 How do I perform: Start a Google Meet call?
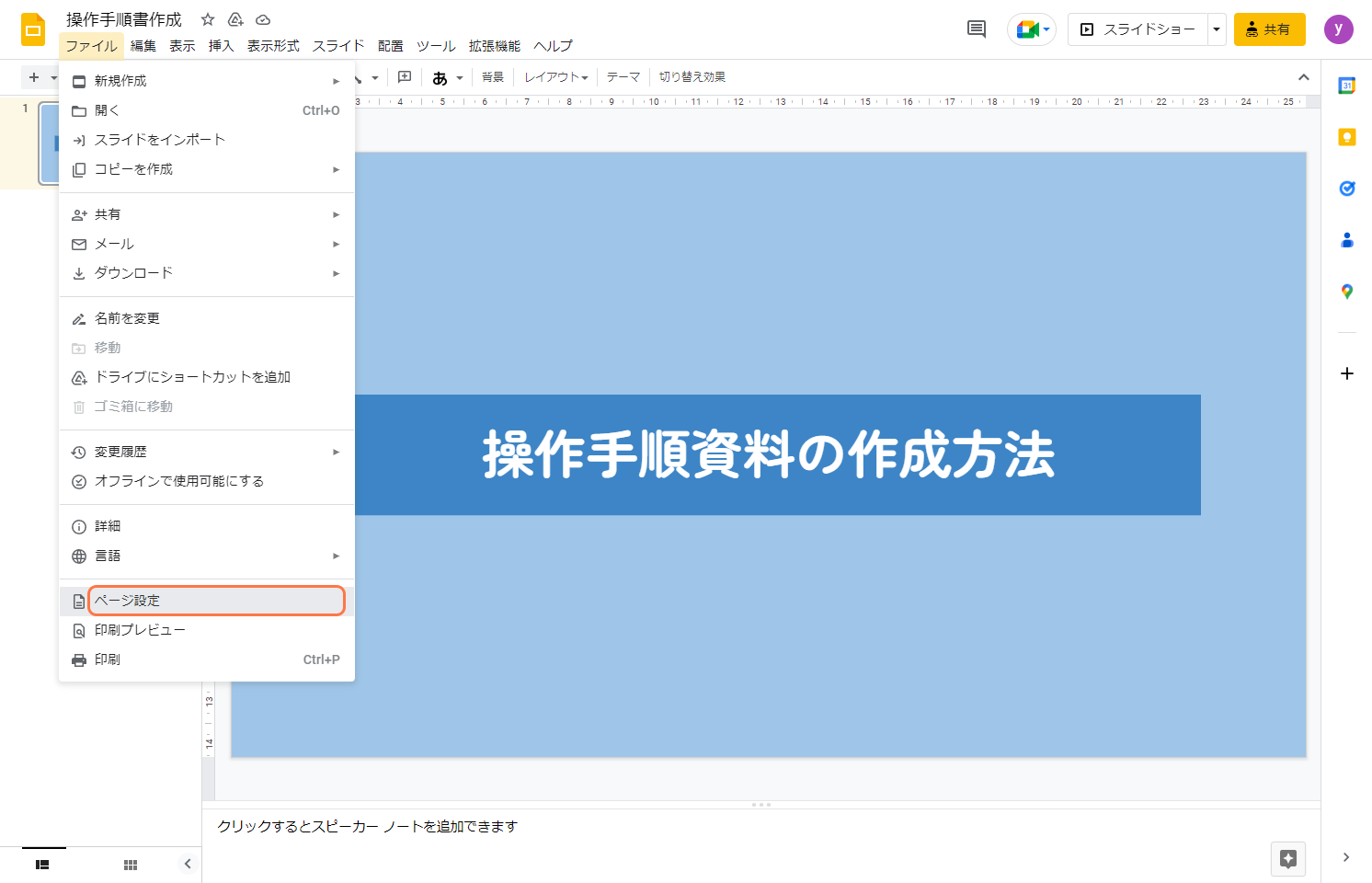(x=1032, y=29)
